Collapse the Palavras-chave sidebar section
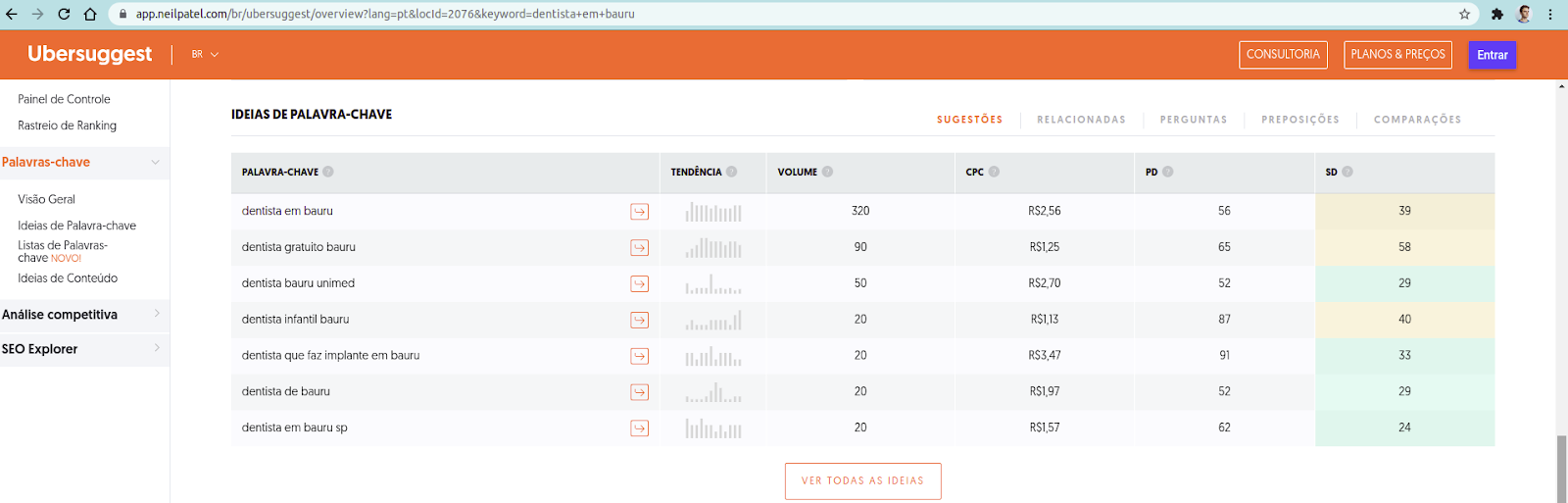This screenshot has width=1568, height=503. [155, 162]
